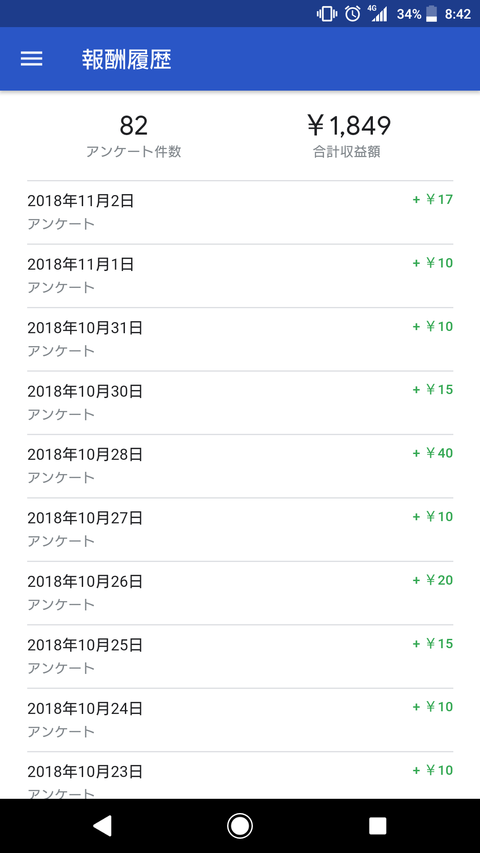This screenshot has height=853, width=480.
Task: Tap the +￥40 amount on October 28
Action: [433, 453]
